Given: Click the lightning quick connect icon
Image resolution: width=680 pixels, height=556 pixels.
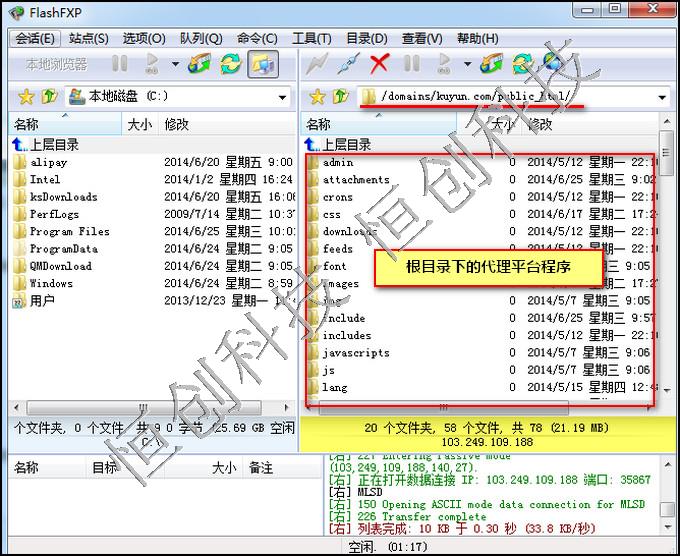Looking at the screenshot, I should 317,64.
